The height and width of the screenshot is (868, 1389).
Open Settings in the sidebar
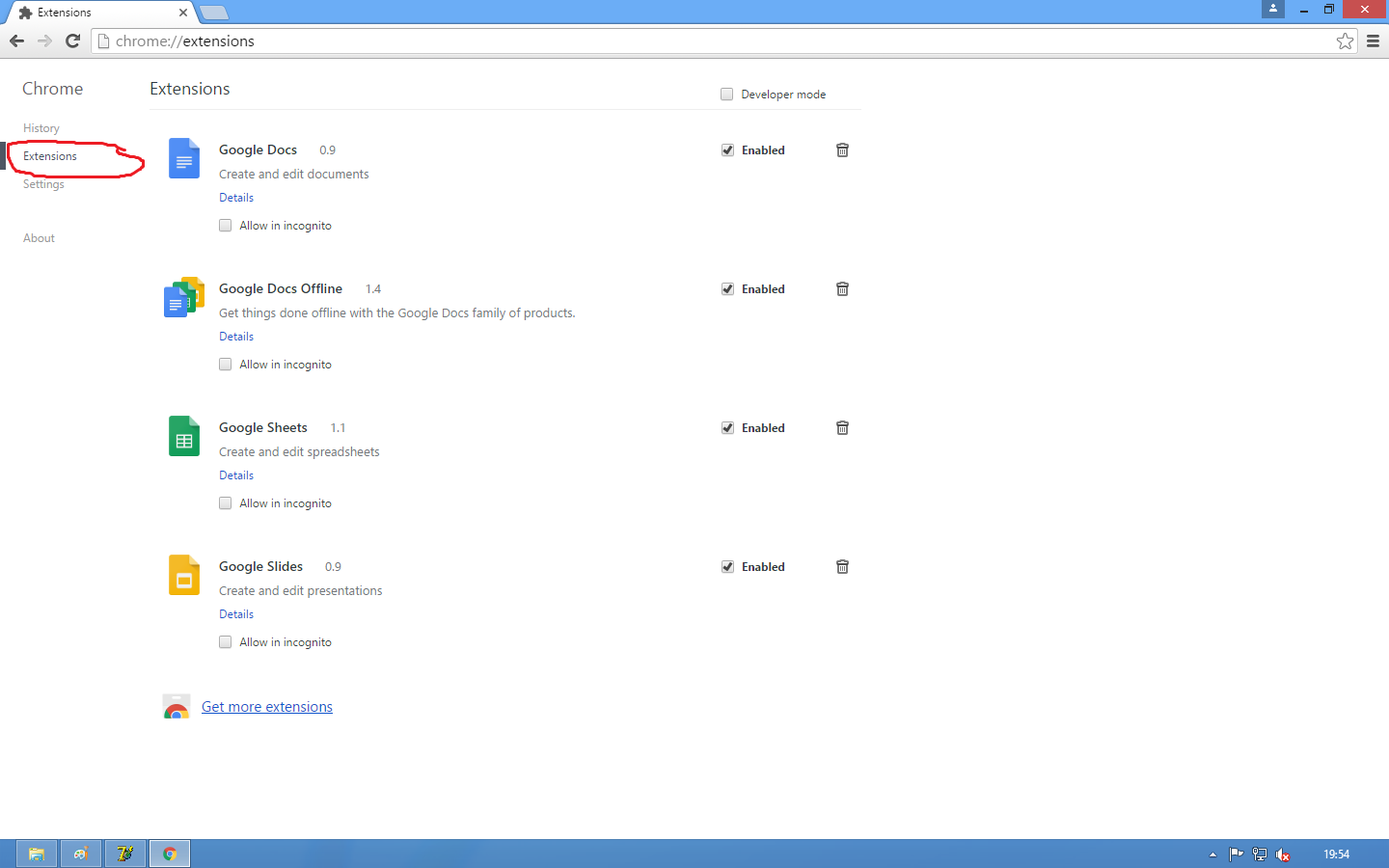[43, 184]
